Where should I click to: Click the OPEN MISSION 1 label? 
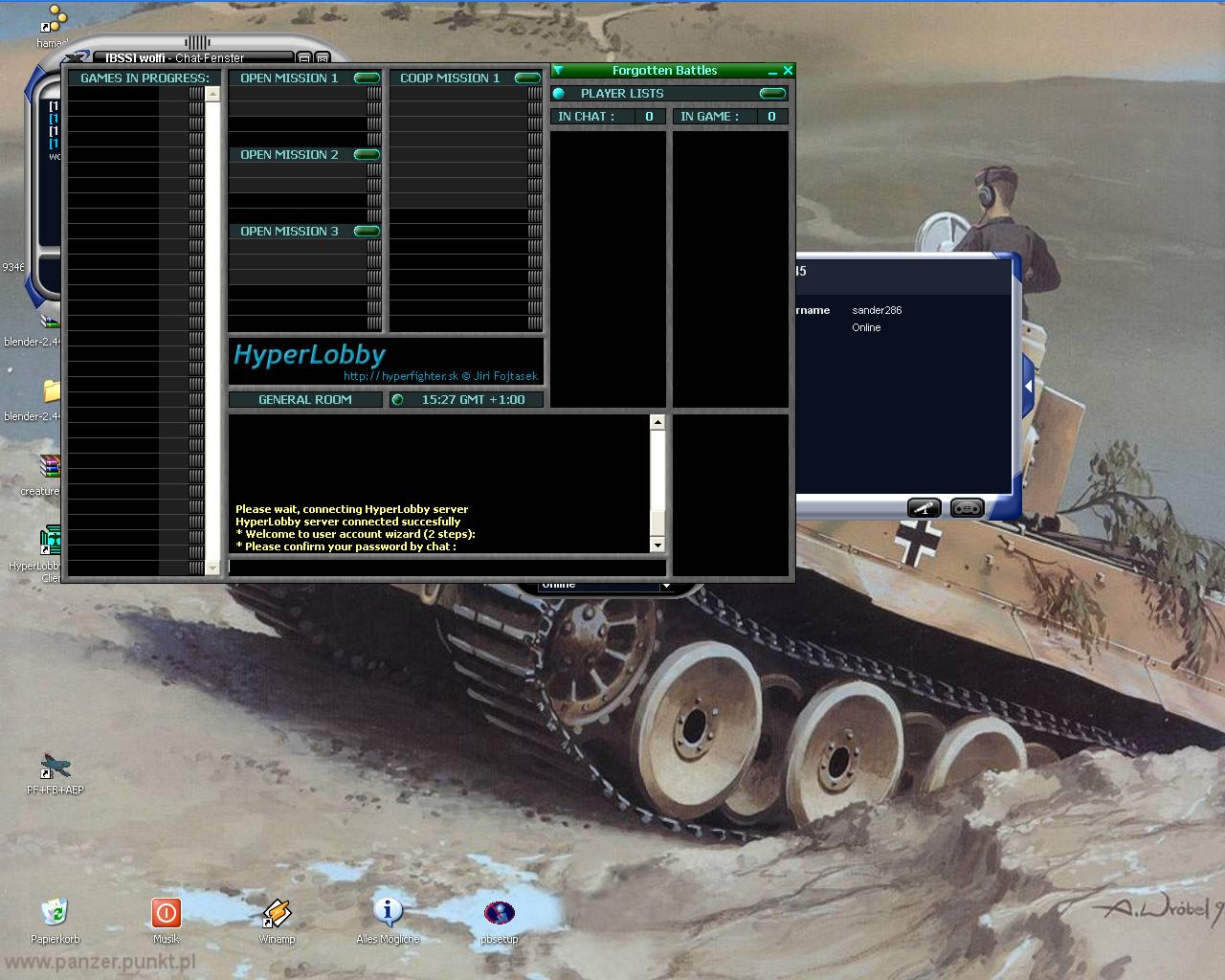[289, 78]
